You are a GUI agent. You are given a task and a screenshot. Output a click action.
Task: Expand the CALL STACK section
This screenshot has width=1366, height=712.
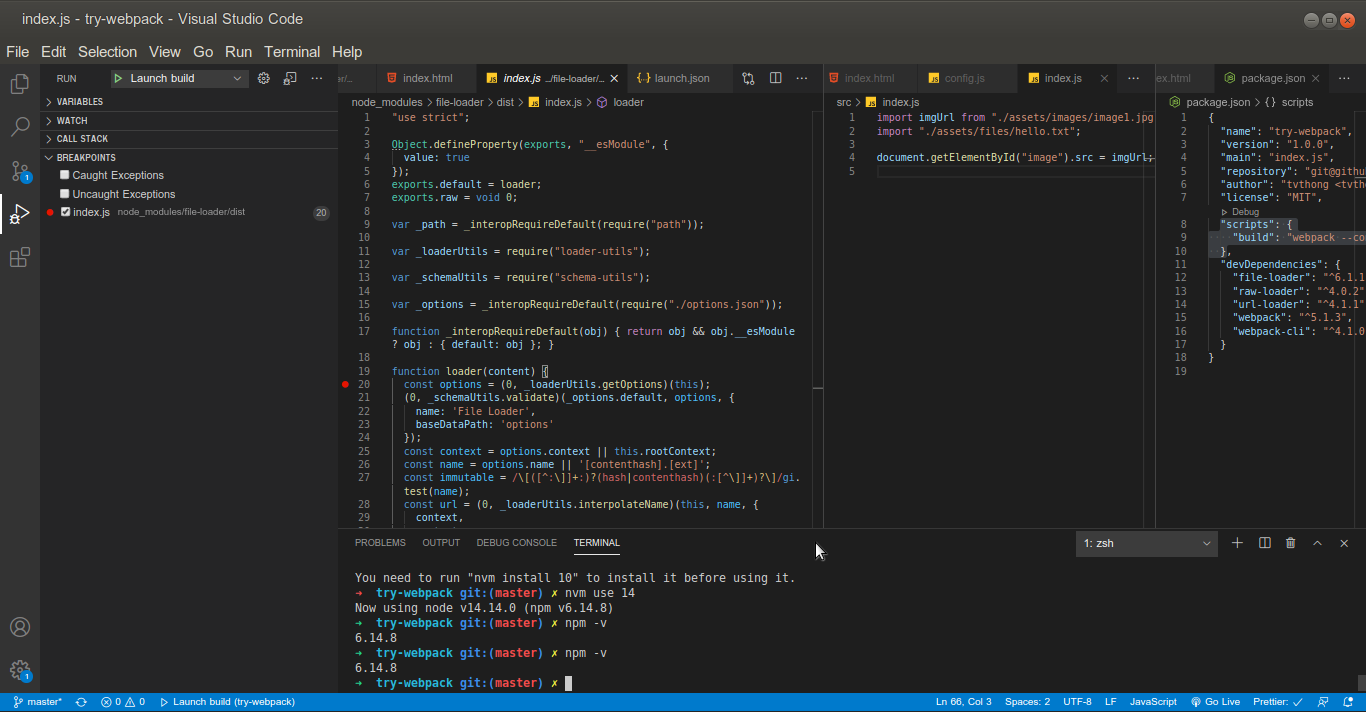point(82,139)
